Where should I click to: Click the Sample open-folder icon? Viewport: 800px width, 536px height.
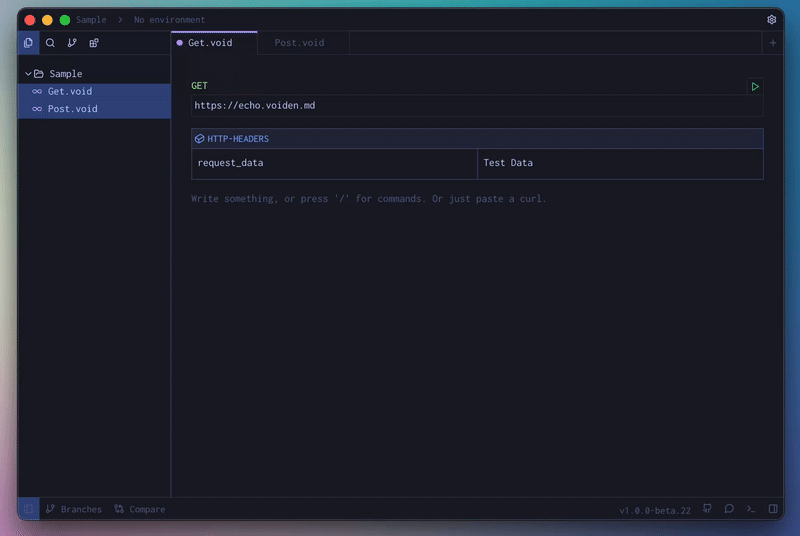(x=39, y=73)
